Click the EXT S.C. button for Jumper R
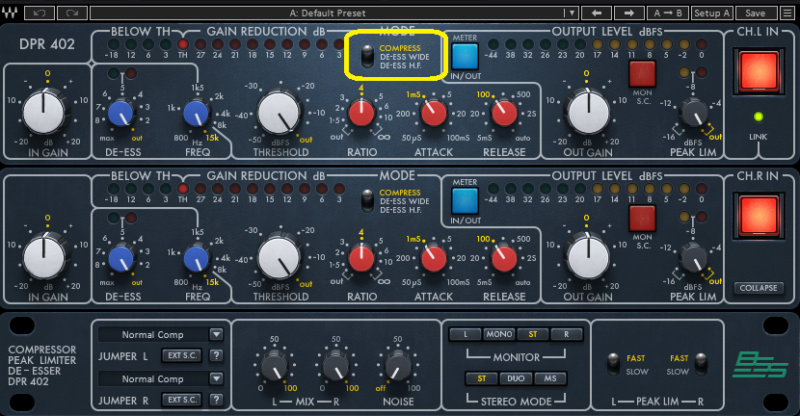The image size is (800, 416). (x=182, y=399)
